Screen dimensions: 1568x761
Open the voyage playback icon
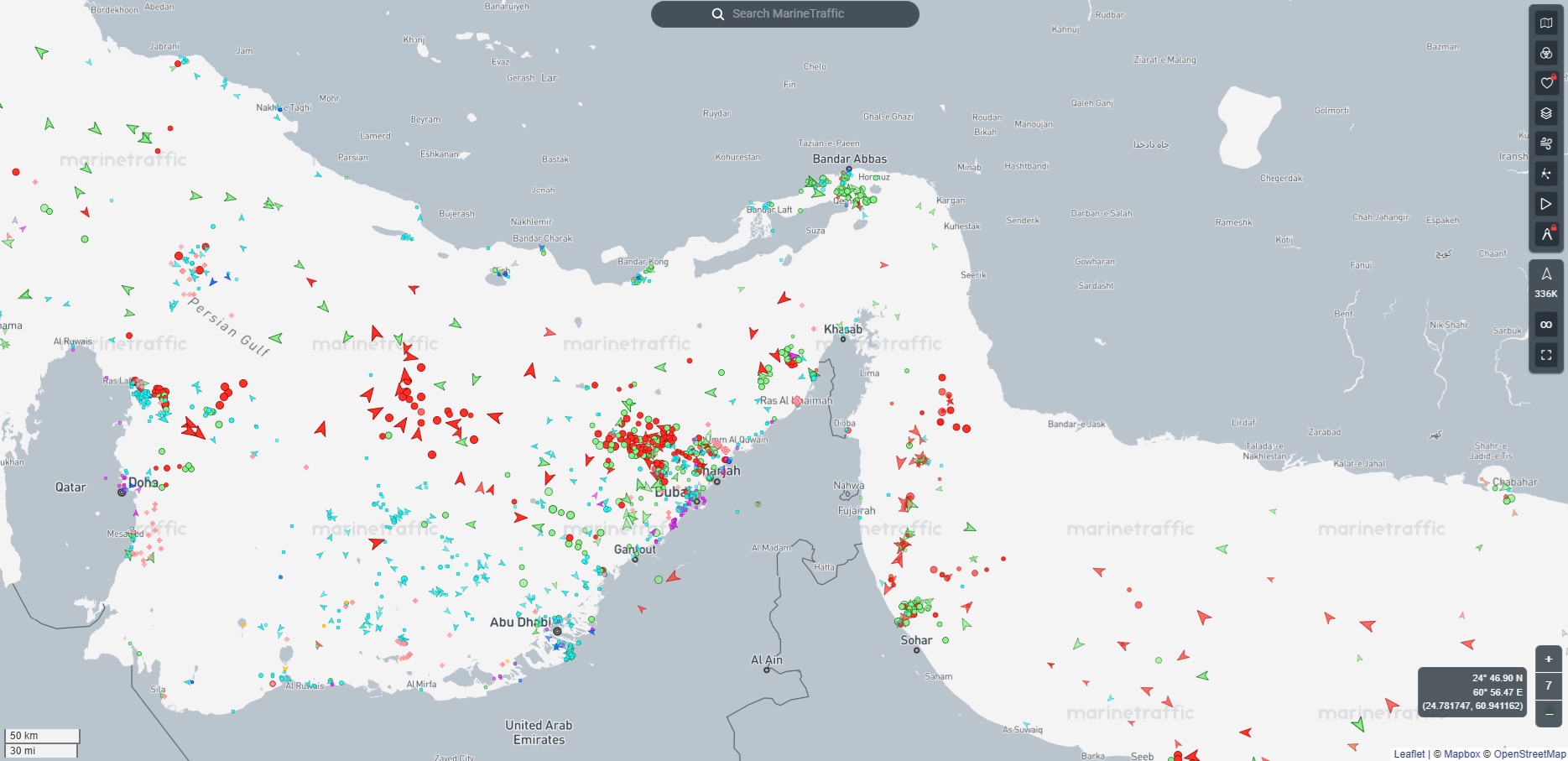(1546, 203)
